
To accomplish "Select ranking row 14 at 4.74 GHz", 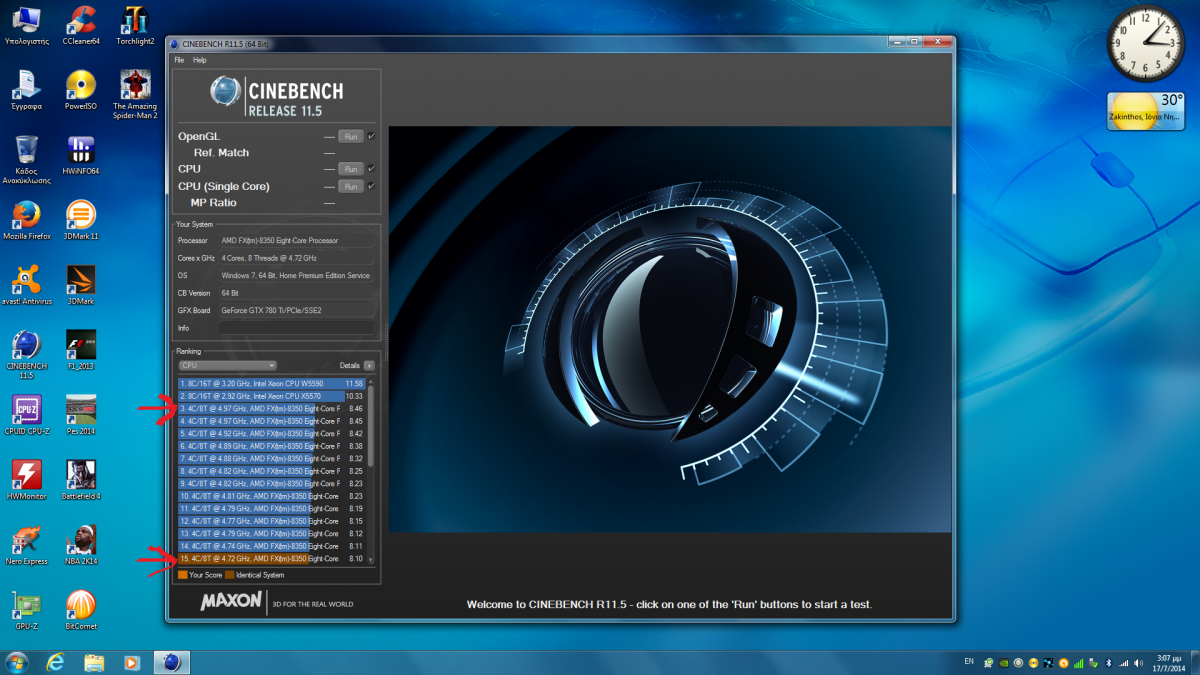I will pos(271,546).
